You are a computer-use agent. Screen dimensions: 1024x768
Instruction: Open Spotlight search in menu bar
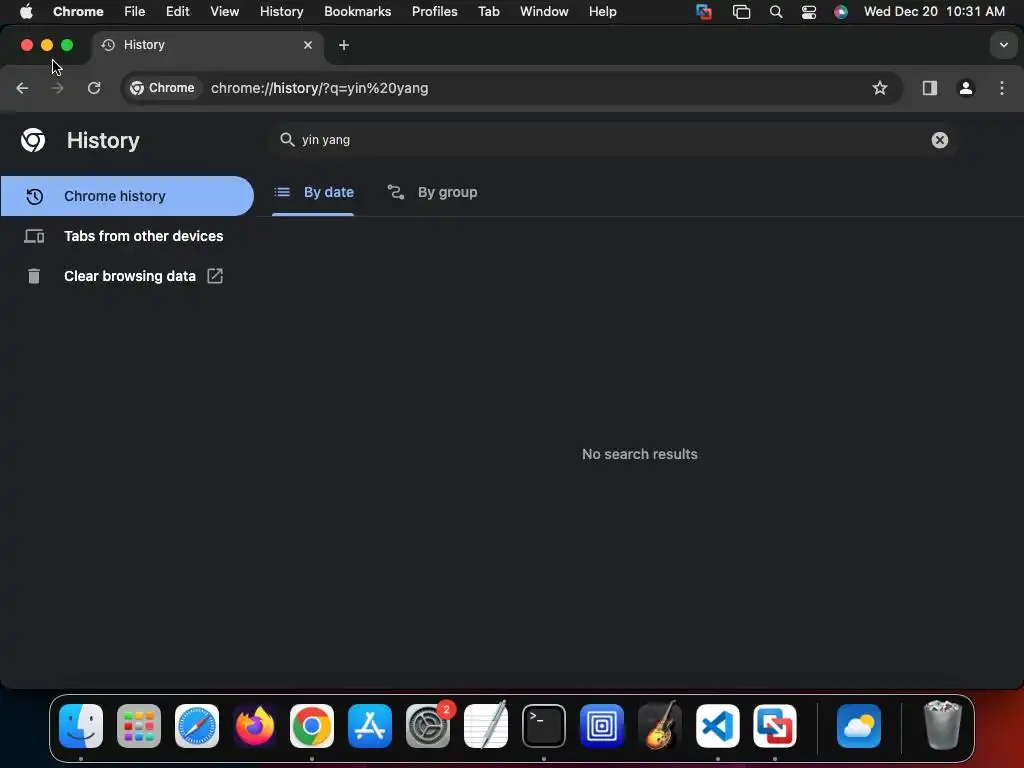(775, 12)
